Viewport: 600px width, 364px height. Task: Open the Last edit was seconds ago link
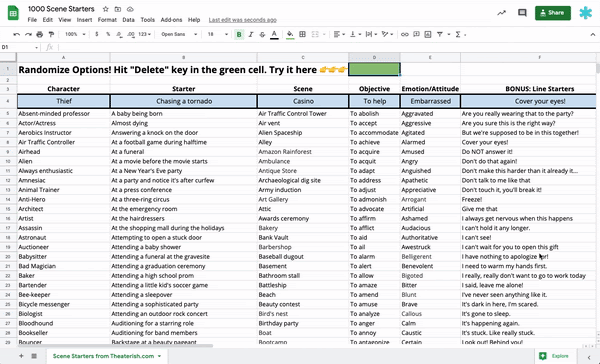[243, 20]
